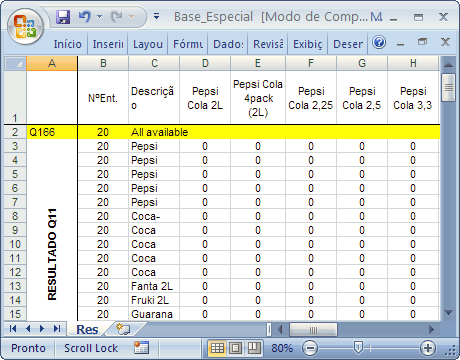Click the 80% zoom level
The width and height of the screenshot is (460, 360).
[x=282, y=348]
